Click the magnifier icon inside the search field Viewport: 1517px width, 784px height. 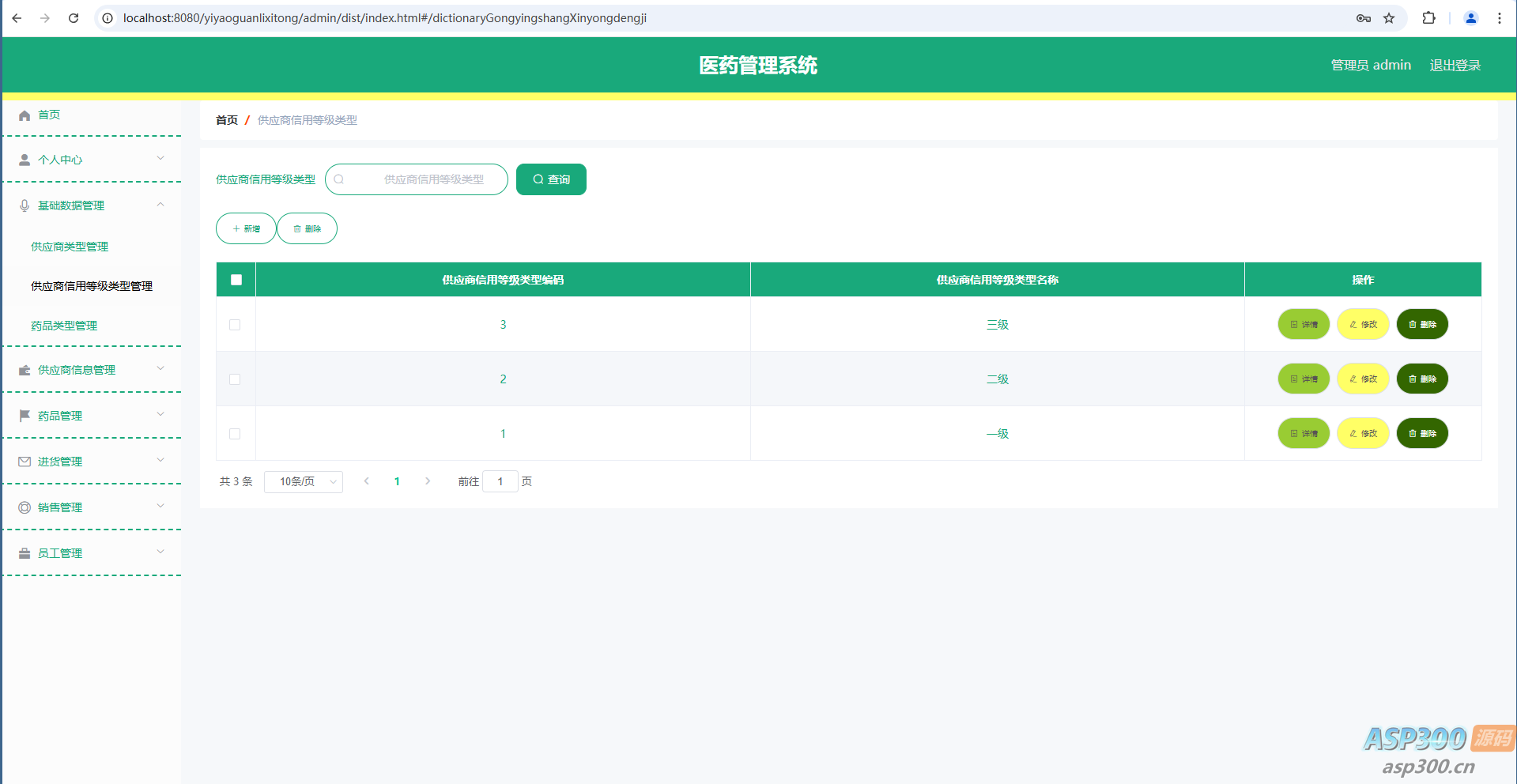[x=339, y=179]
